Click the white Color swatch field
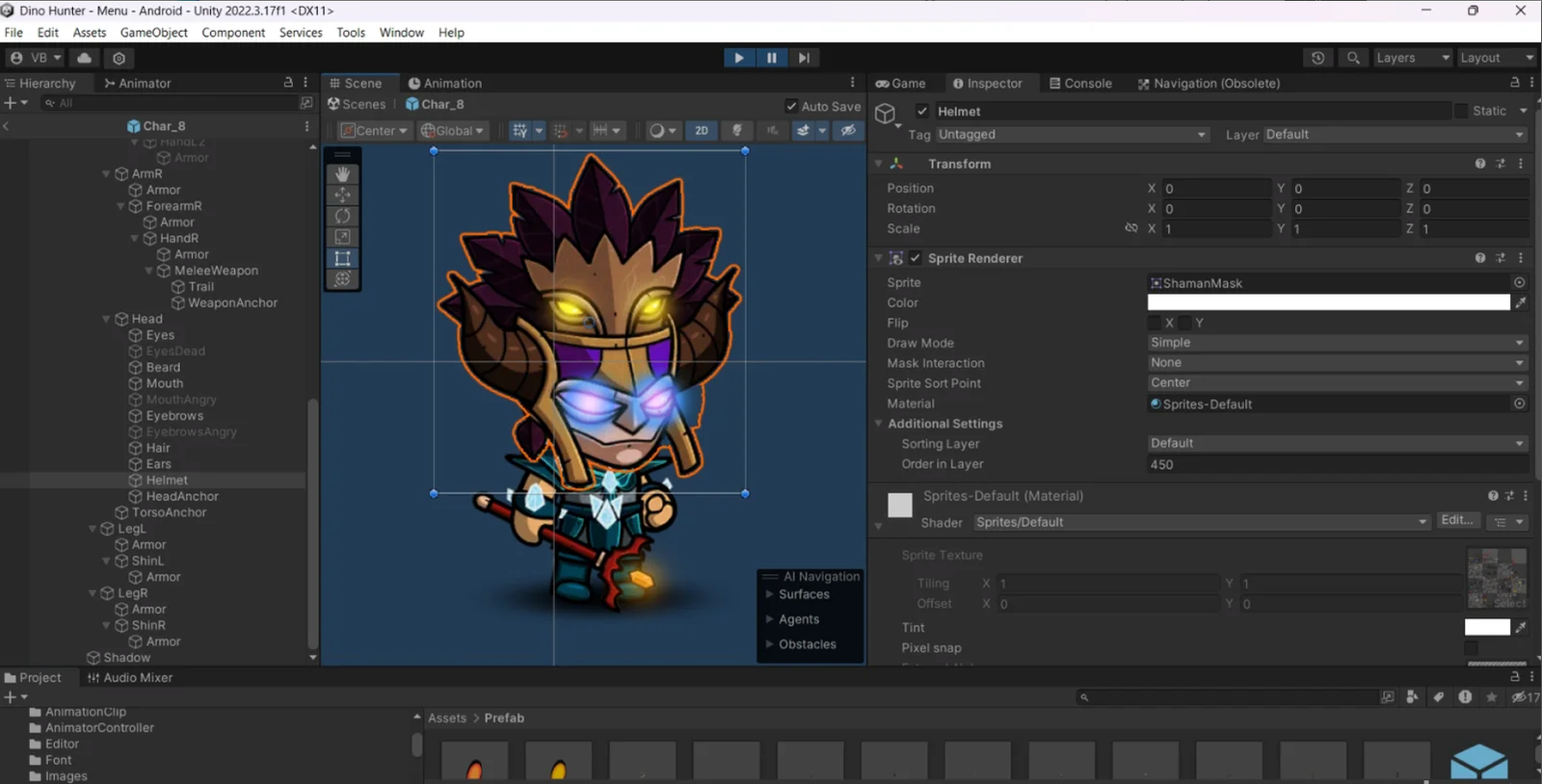Viewport: 1542px width, 784px height. [1328, 302]
